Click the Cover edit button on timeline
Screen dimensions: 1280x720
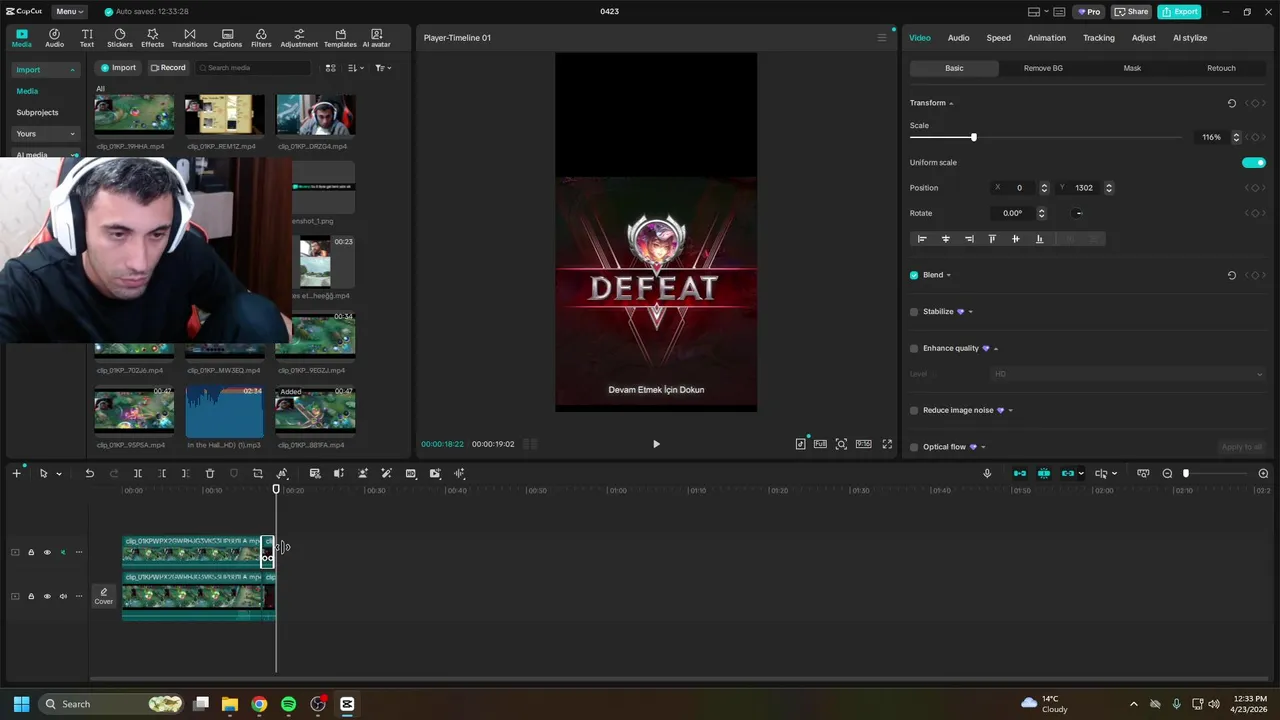click(x=104, y=596)
